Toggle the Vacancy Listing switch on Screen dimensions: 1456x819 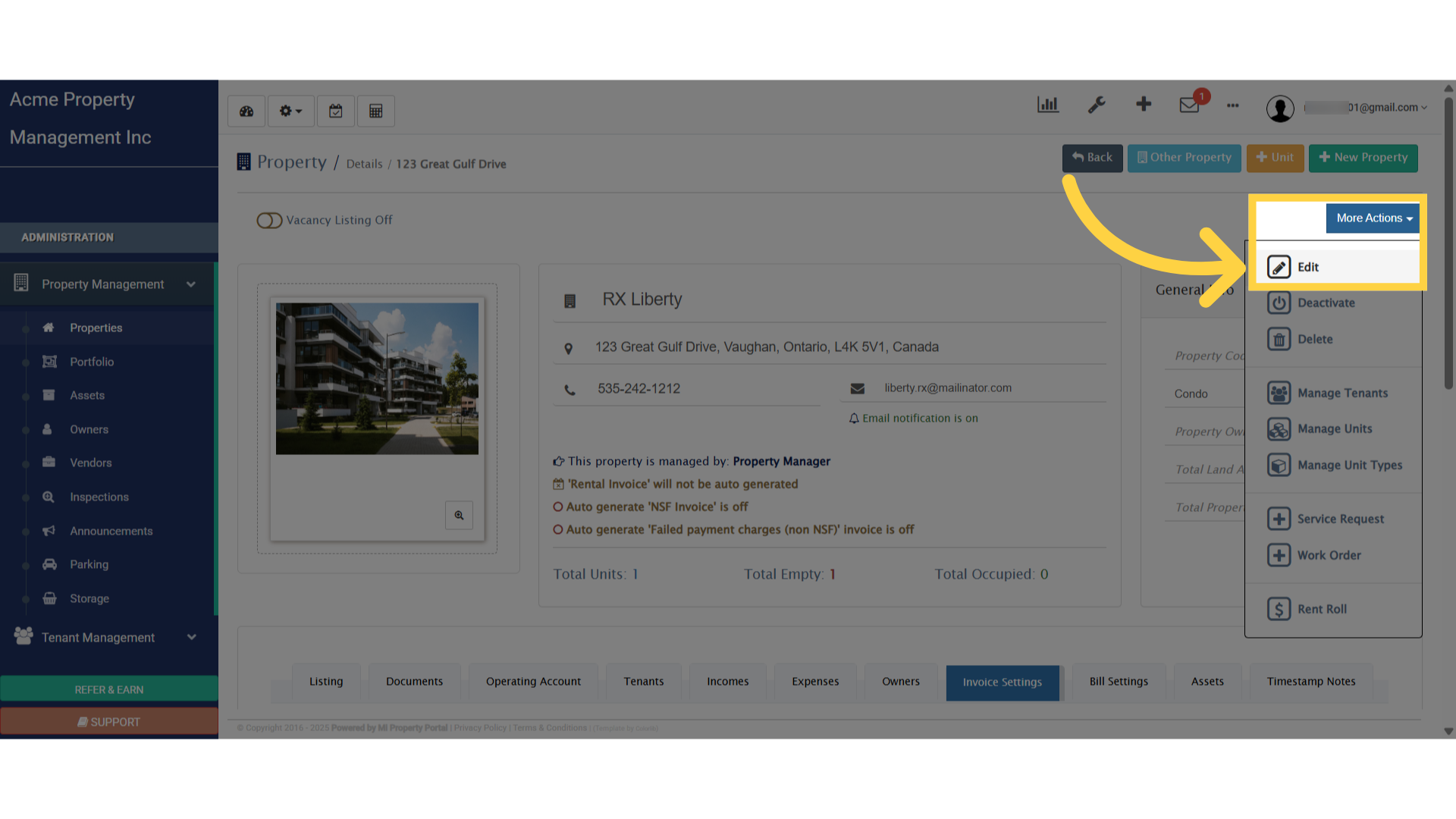tap(269, 220)
